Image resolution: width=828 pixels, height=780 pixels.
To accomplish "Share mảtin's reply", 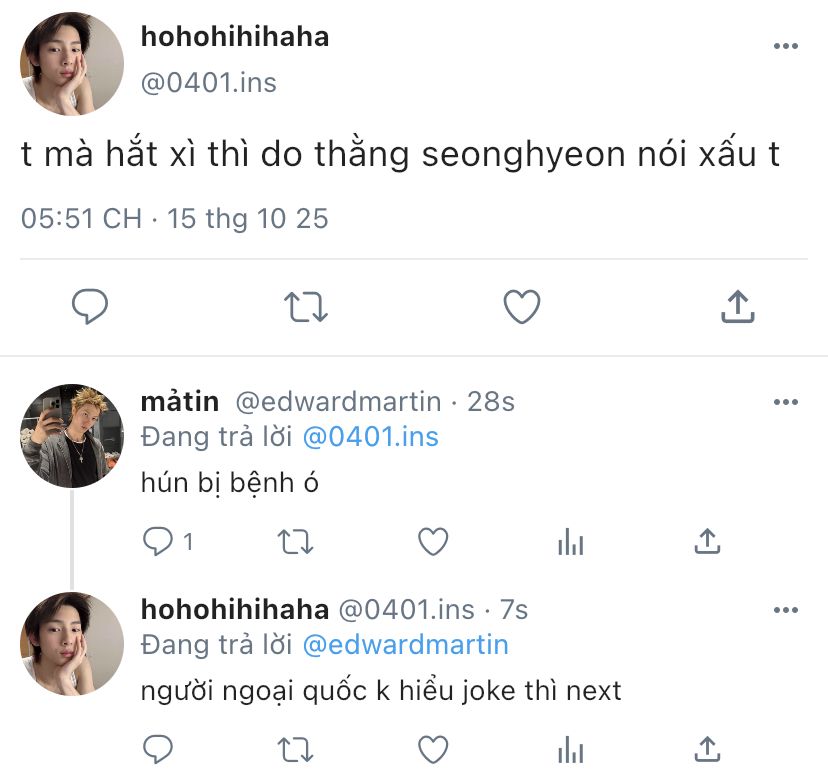I will (x=707, y=542).
